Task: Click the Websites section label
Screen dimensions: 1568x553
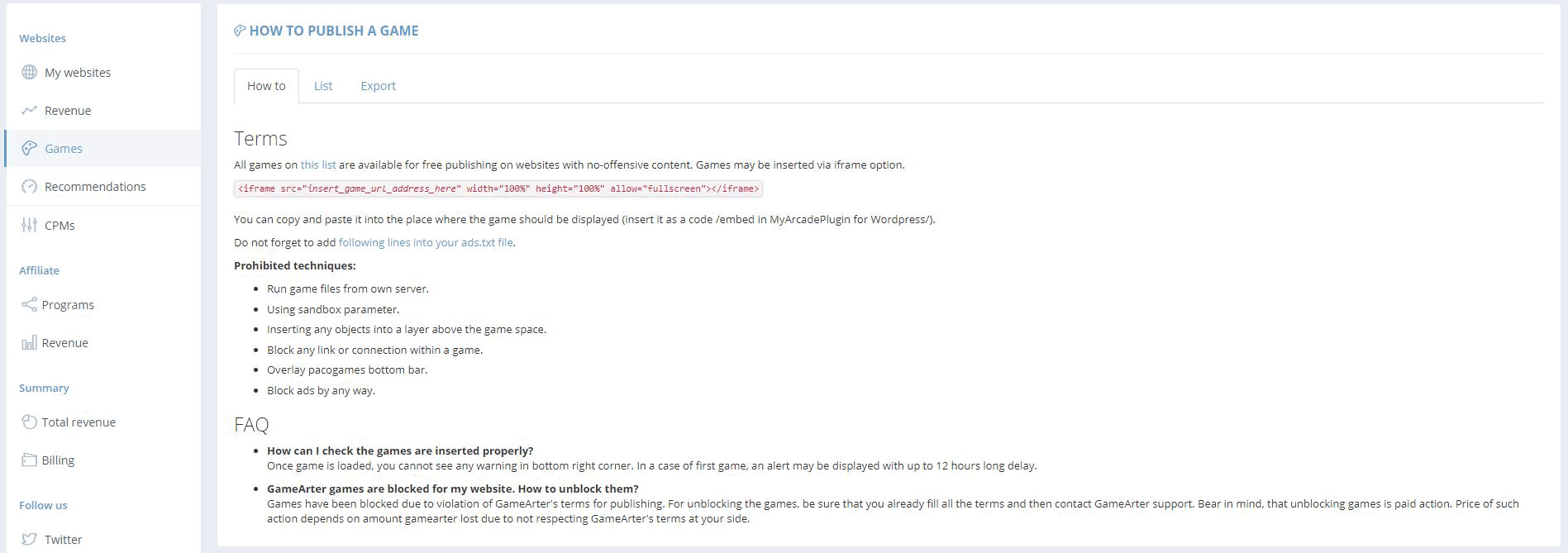Action: tap(42, 38)
